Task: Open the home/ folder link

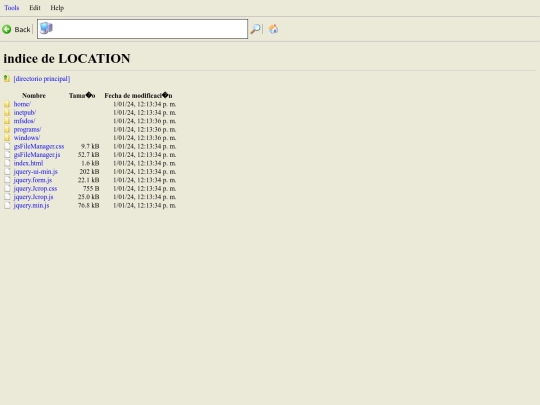Action: pos(22,104)
